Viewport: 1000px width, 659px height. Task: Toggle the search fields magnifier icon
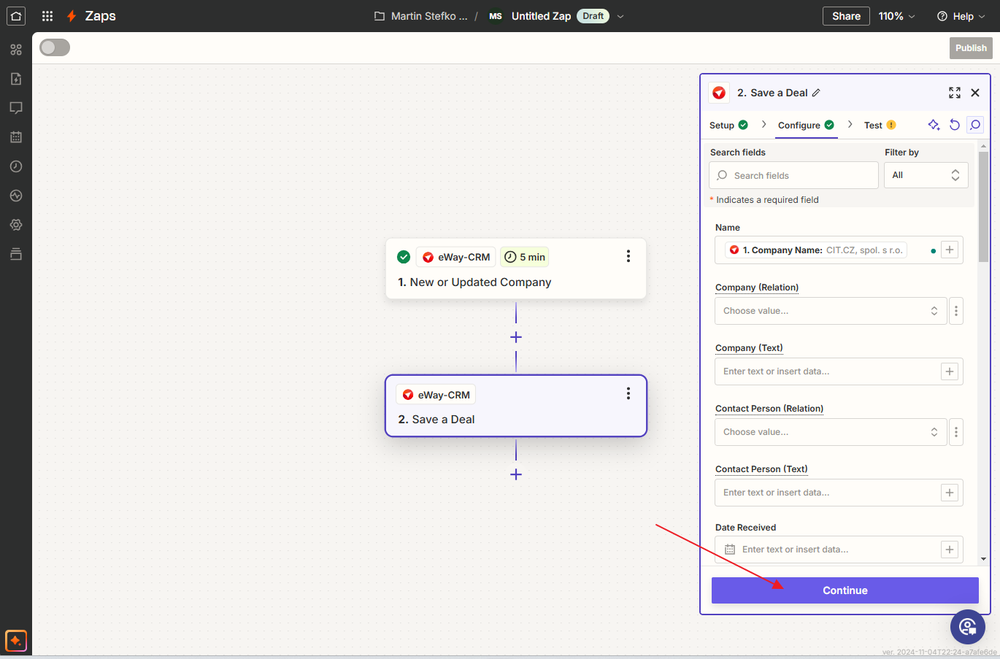pos(975,125)
